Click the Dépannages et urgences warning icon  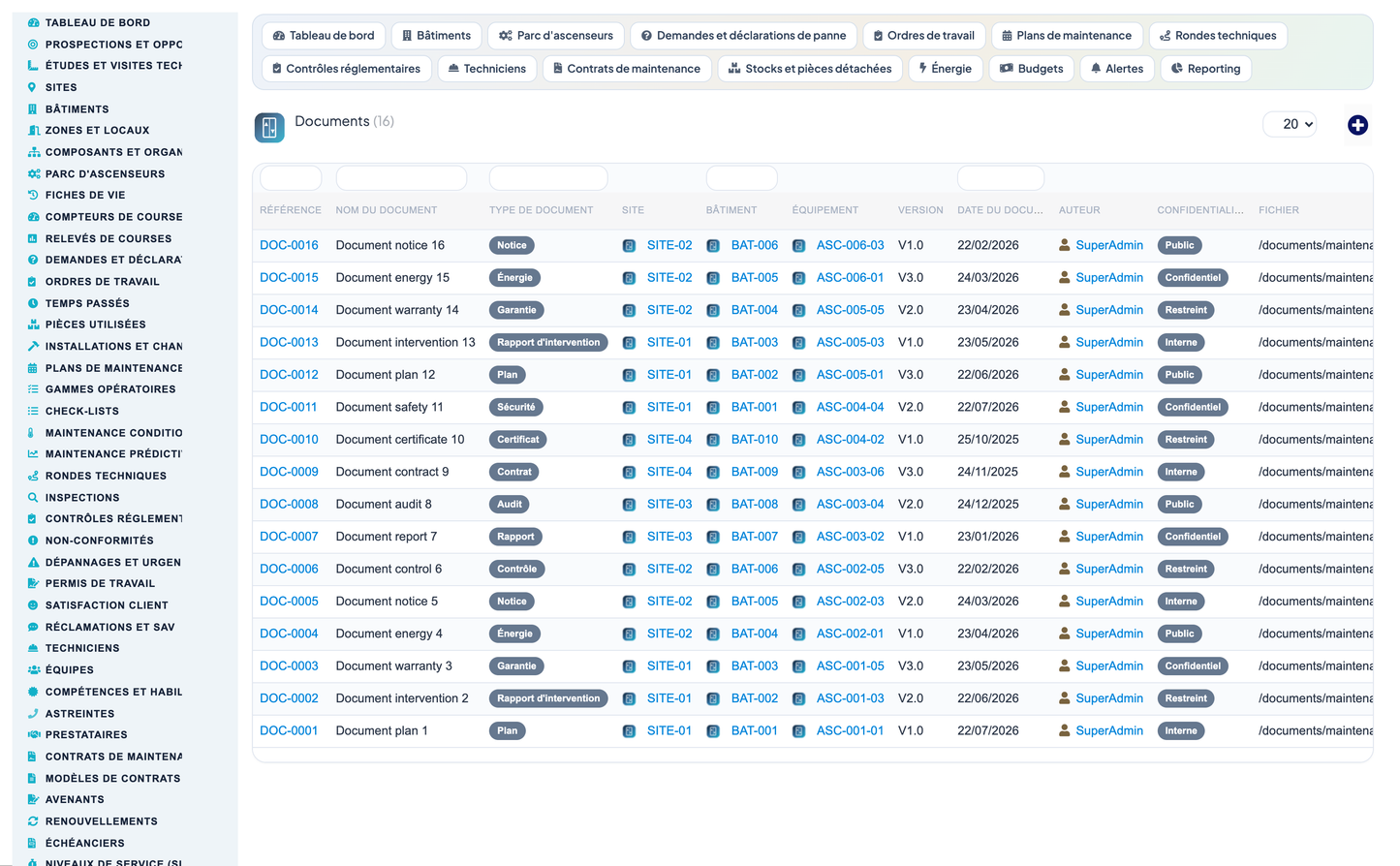(33, 562)
